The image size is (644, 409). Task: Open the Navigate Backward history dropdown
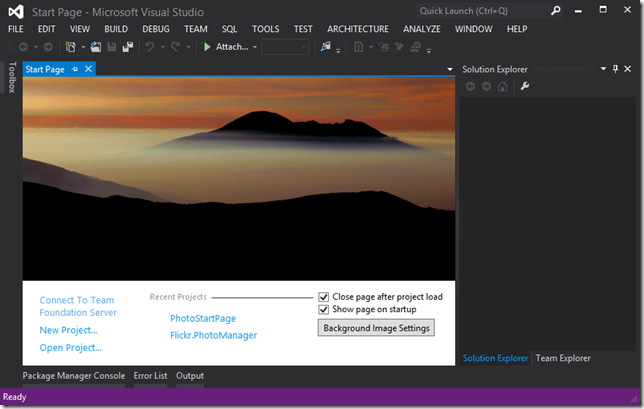pyautogui.click(x=35, y=47)
